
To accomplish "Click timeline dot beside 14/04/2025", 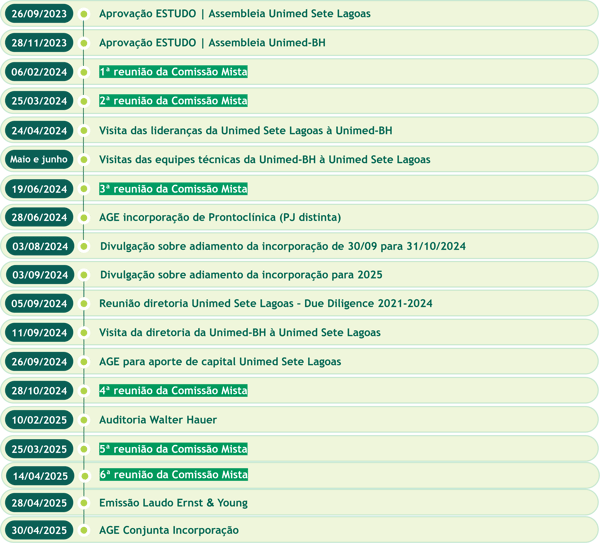I will pyautogui.click(x=85, y=476).
